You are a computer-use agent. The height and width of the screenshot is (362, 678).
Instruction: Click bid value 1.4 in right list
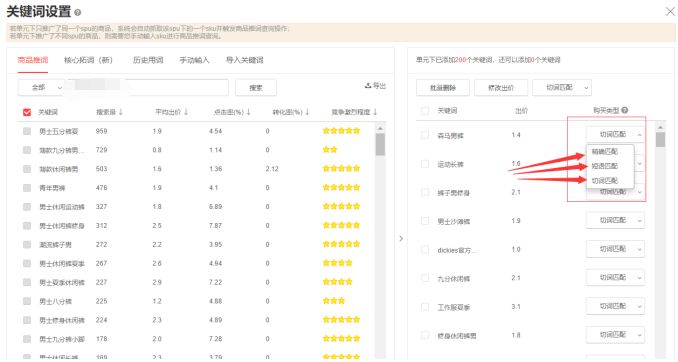point(516,135)
